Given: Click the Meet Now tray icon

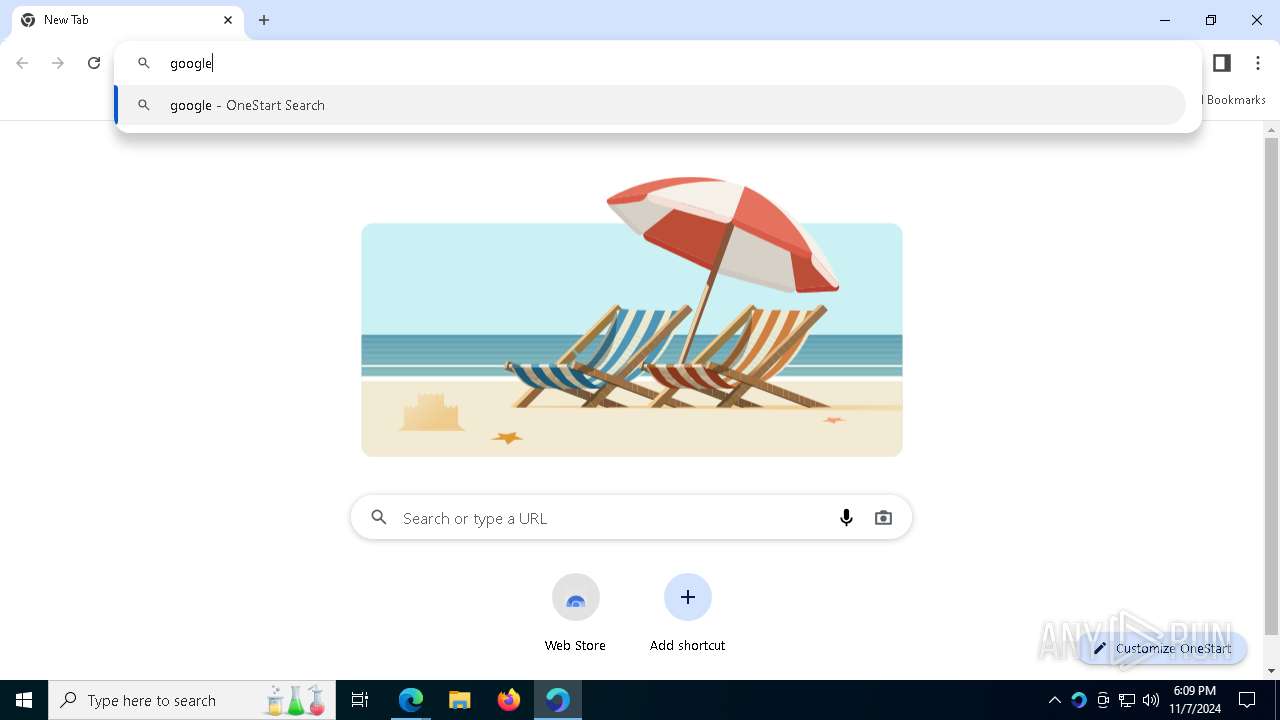Looking at the screenshot, I should [1103, 700].
